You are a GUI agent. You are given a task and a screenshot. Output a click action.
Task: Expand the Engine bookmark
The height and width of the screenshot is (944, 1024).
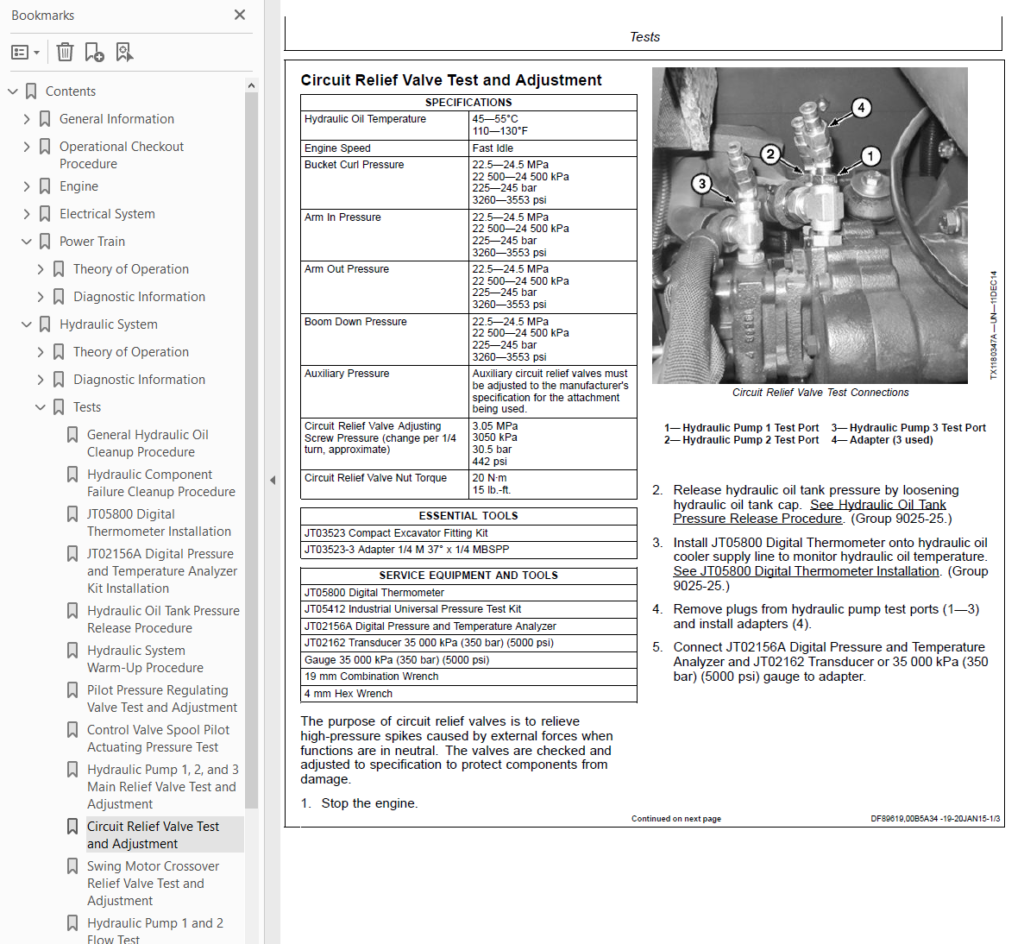26,186
